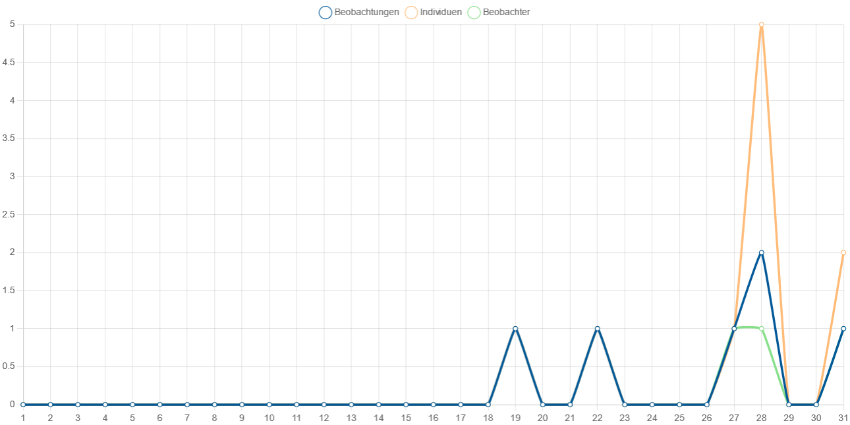Select the Beobachtungen point at day 31
This screenshot has width=850, height=425.
tap(843, 329)
